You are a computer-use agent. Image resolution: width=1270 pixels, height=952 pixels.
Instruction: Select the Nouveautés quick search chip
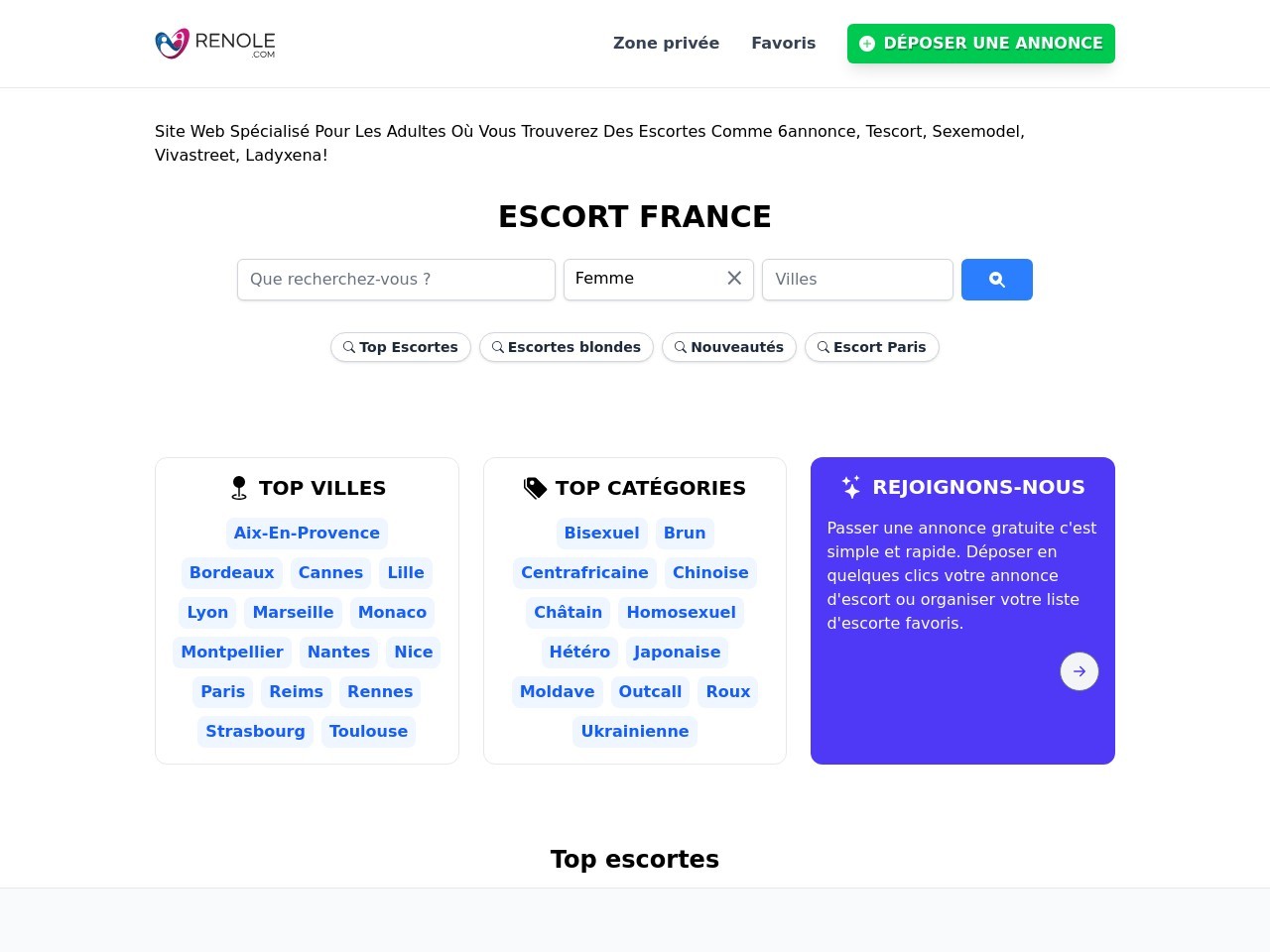click(728, 347)
